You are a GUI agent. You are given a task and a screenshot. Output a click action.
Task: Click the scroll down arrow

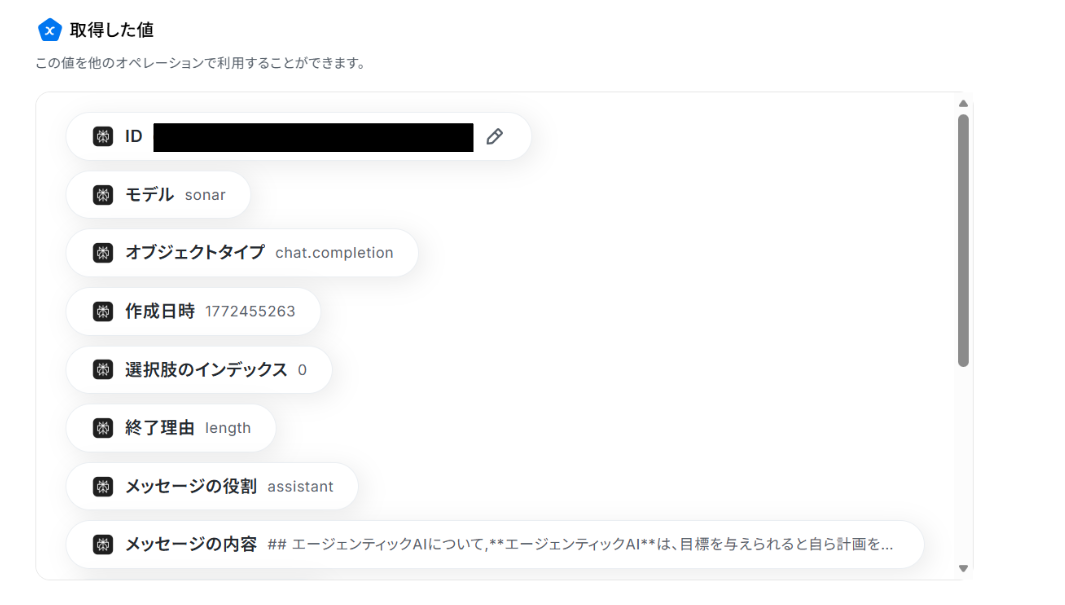click(x=963, y=568)
